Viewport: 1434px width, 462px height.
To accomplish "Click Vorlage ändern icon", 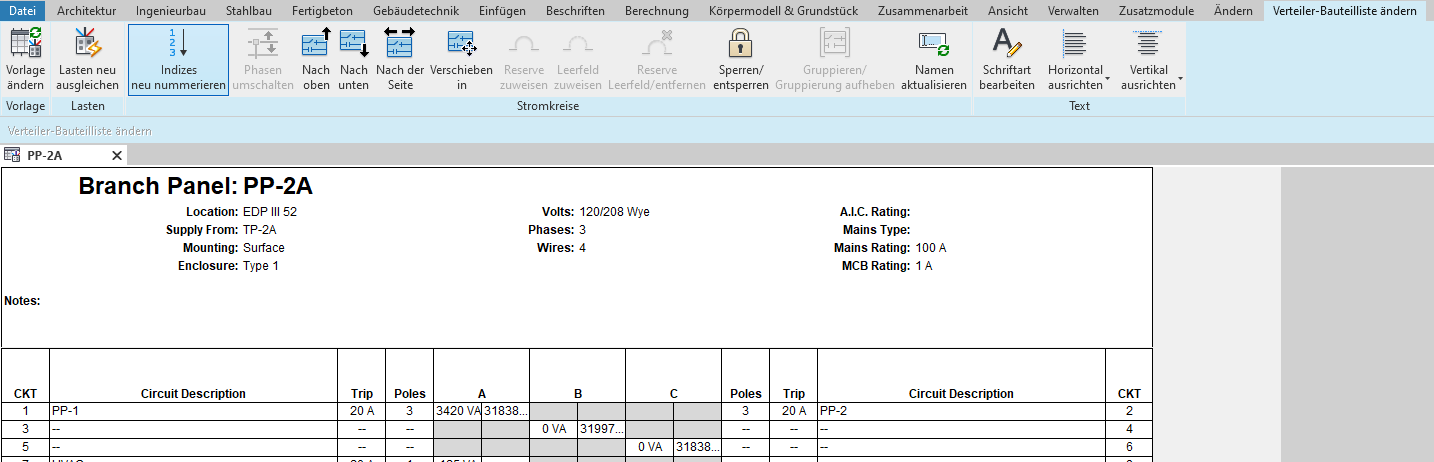I will [x=25, y=43].
